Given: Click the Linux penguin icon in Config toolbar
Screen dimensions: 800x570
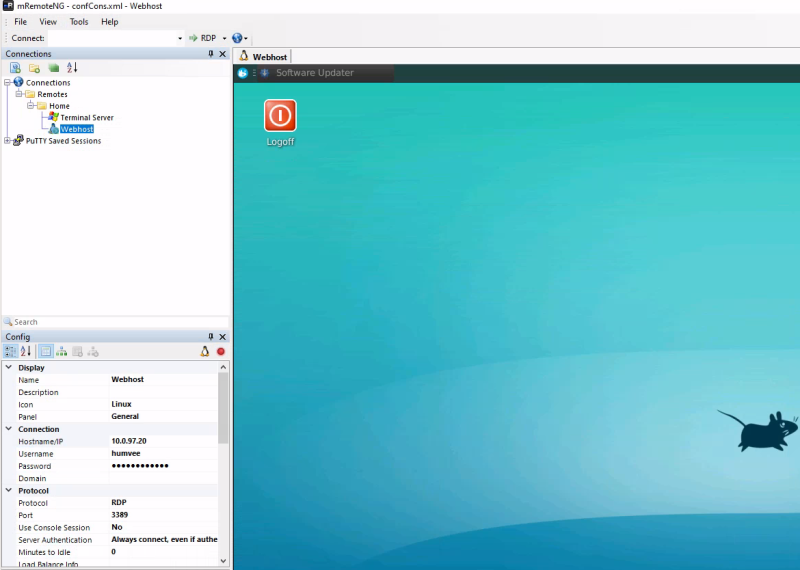Looking at the screenshot, I should tap(205, 351).
